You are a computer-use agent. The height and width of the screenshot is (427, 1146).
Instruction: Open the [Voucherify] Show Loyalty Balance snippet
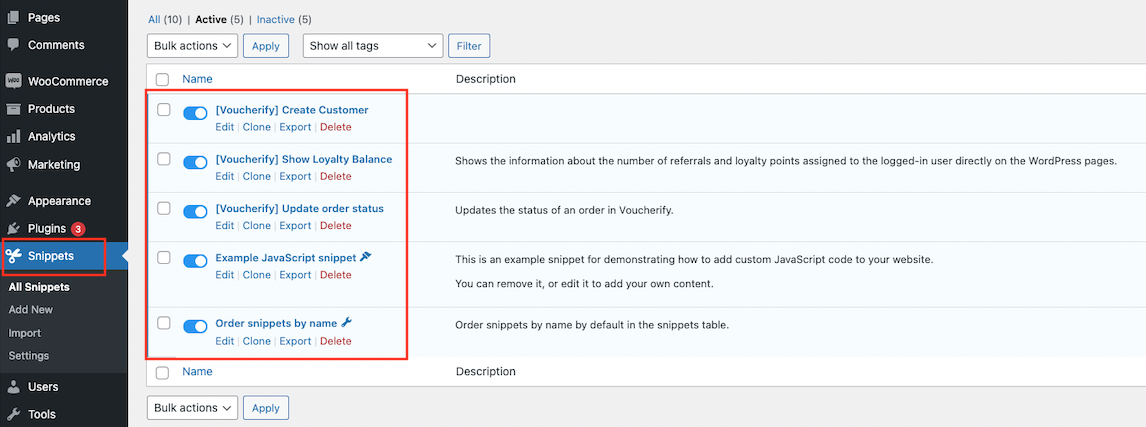(303, 159)
